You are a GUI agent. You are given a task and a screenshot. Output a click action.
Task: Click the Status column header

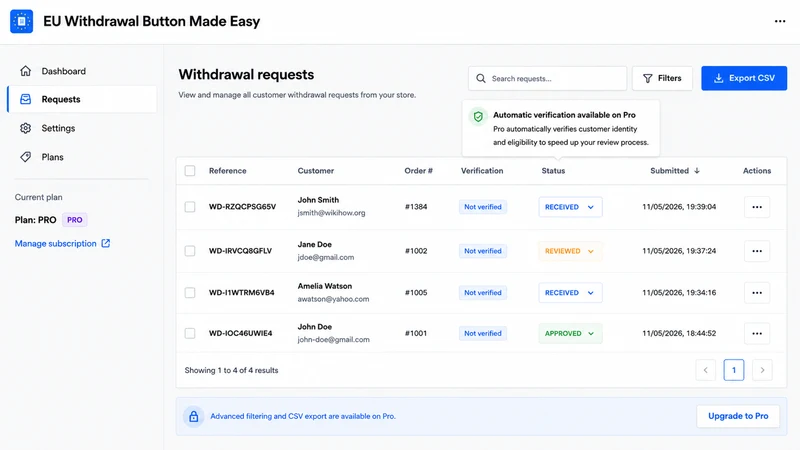[x=553, y=171]
